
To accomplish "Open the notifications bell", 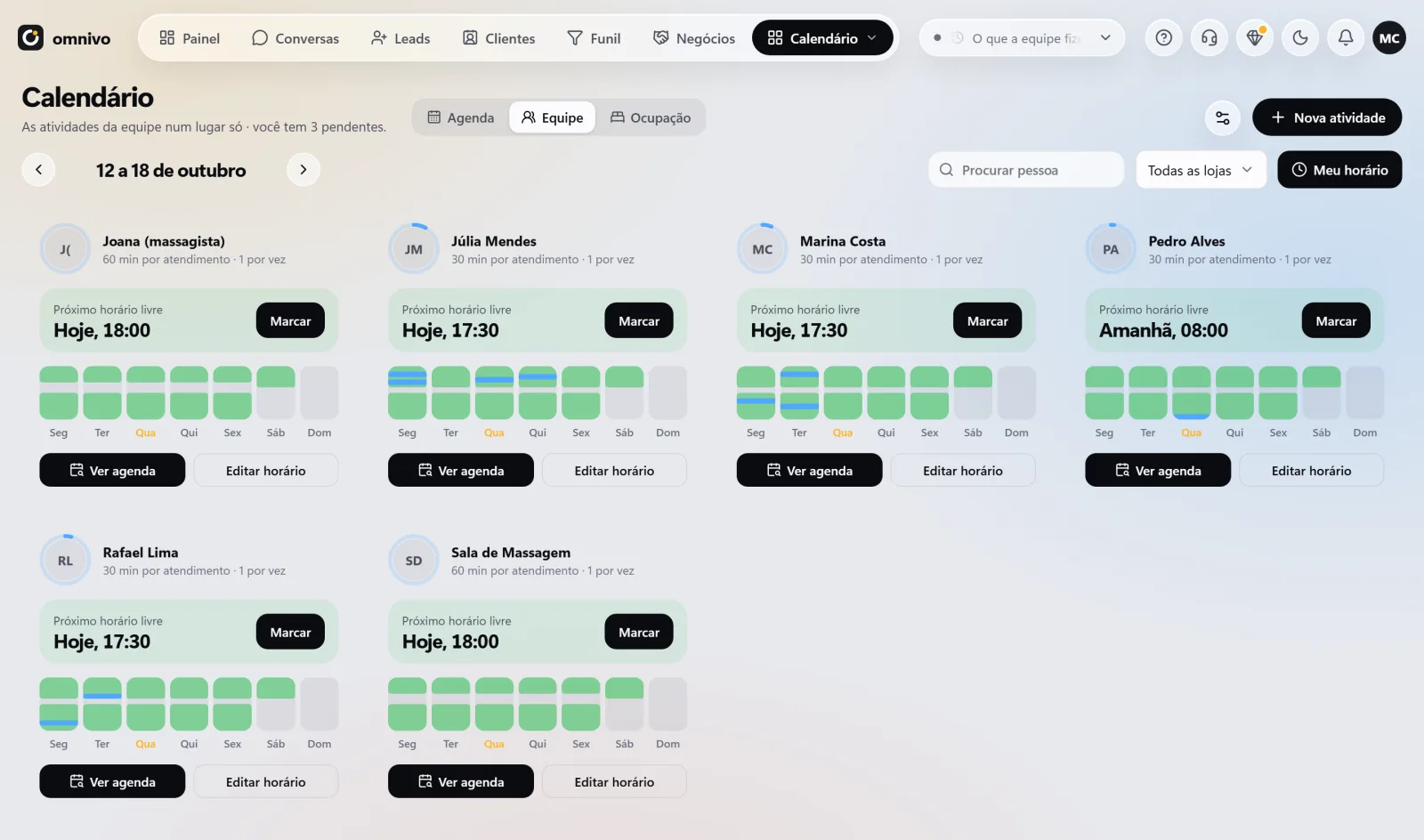I will [1346, 37].
